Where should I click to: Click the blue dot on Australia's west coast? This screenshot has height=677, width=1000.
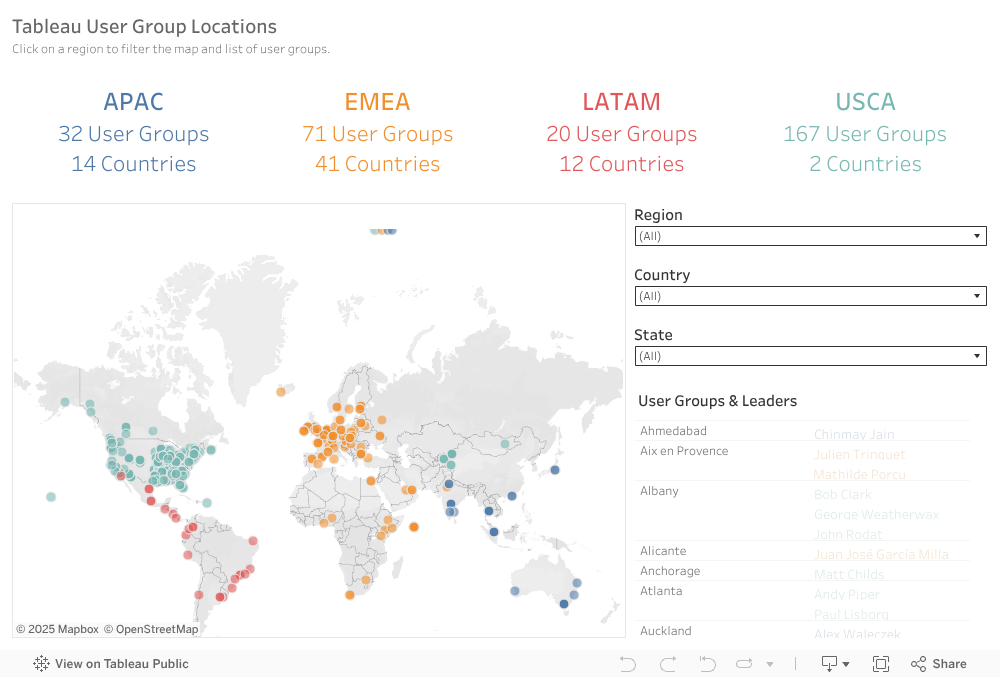coord(515,591)
